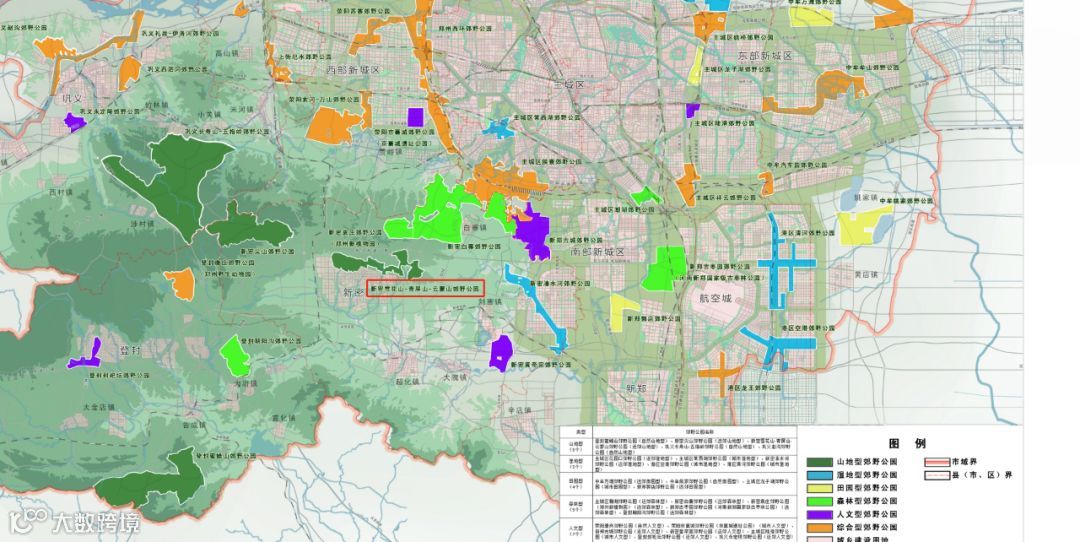Click the 山地型 row header in the table

(x=574, y=447)
